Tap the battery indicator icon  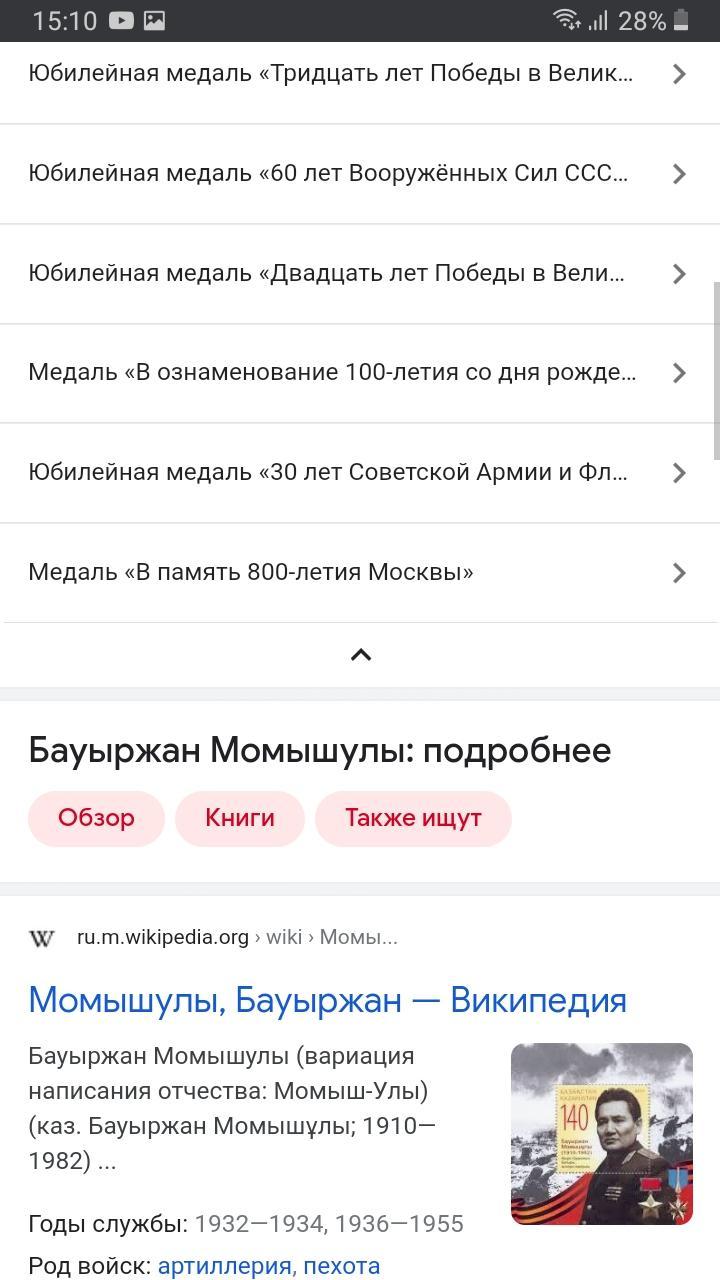tap(682, 20)
